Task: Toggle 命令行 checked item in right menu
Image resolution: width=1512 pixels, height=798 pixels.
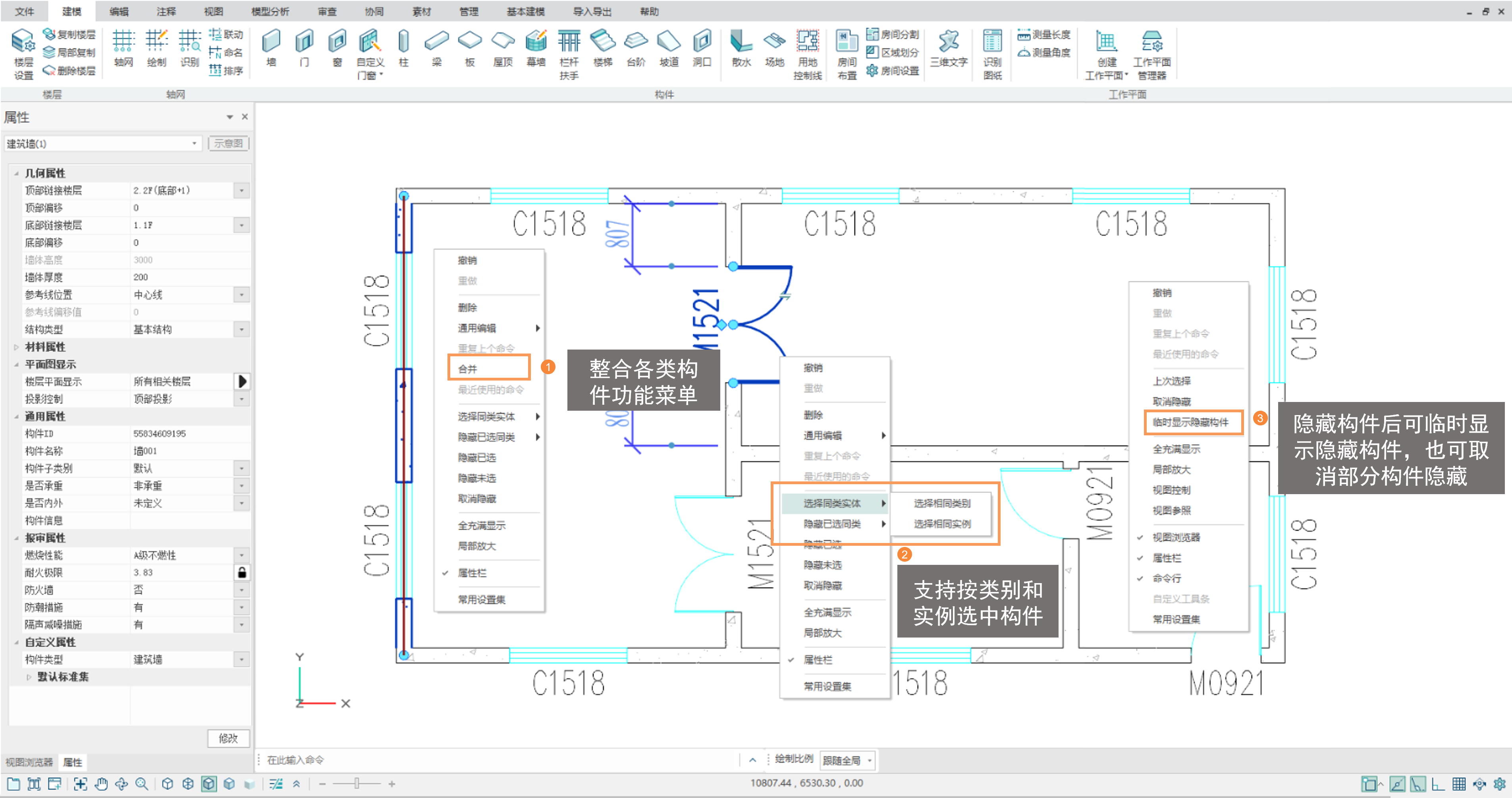Action: [1166, 578]
